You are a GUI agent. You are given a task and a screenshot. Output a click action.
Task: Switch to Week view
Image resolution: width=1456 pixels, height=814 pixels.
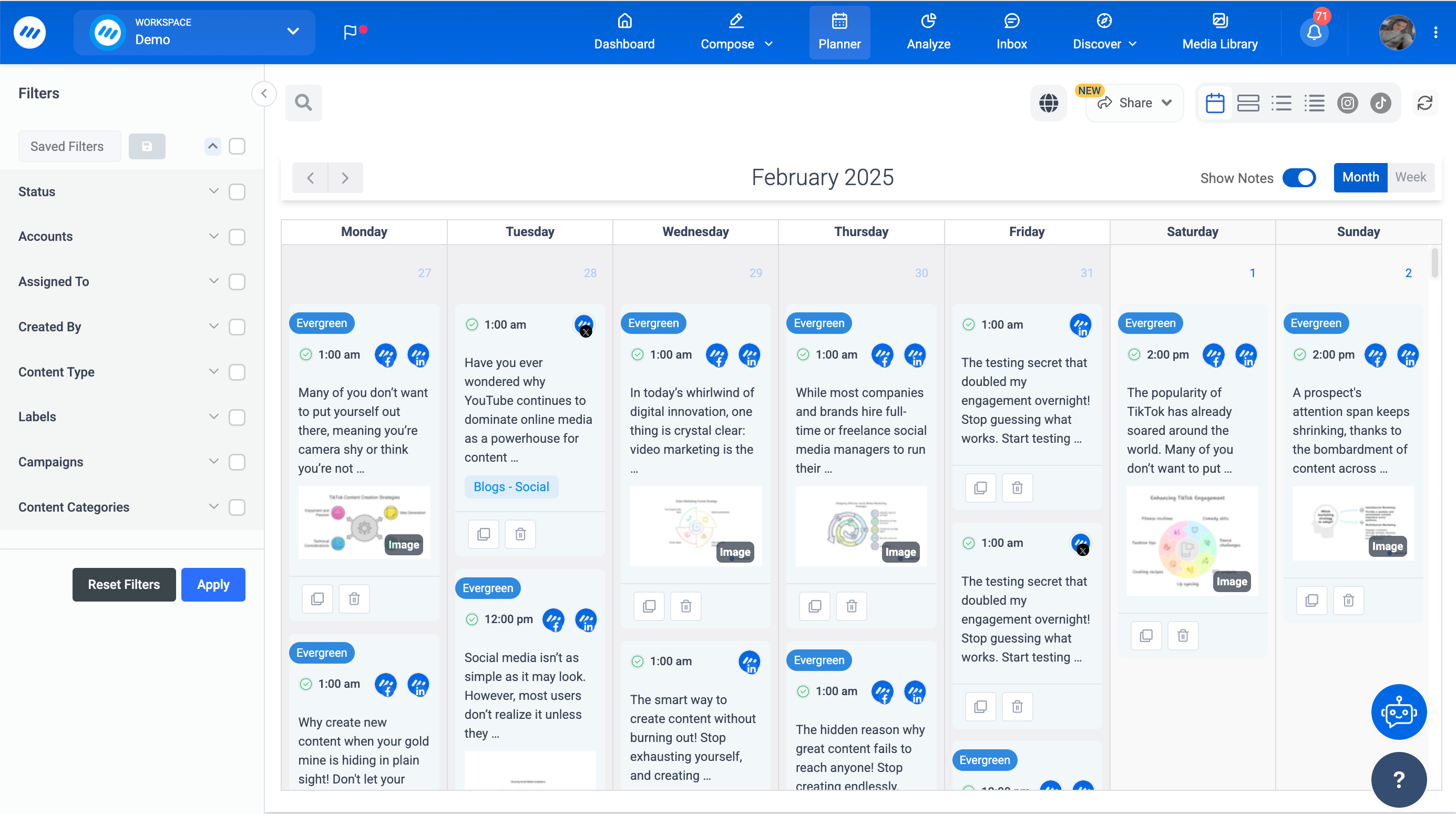(1410, 178)
